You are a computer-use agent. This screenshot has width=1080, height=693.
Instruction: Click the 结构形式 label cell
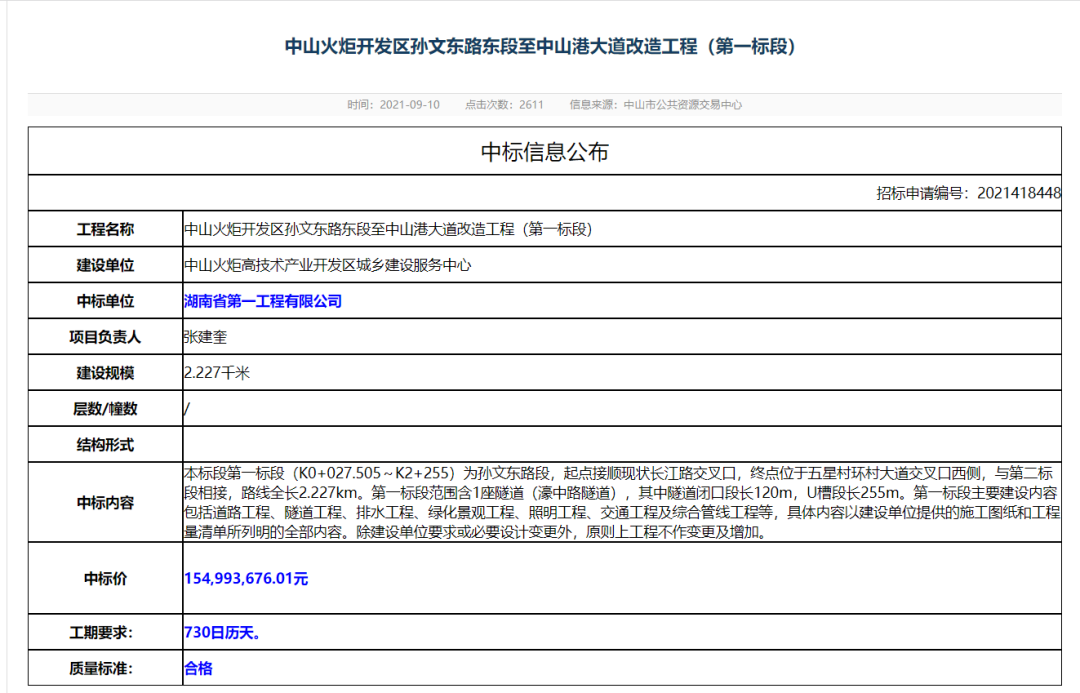tap(105, 444)
